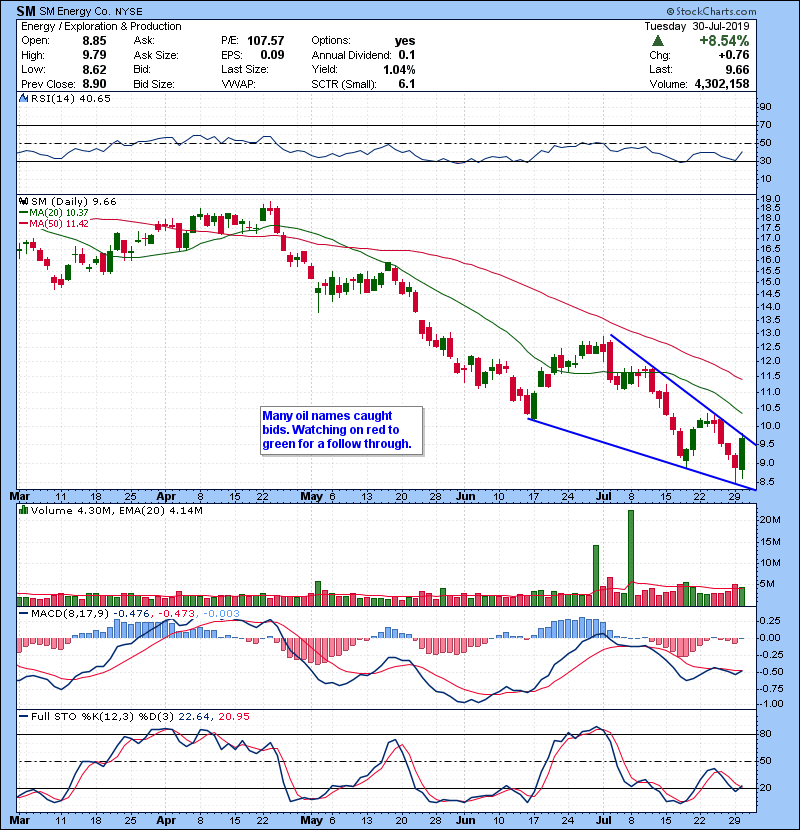The height and width of the screenshot is (830, 800).
Task: Select the bold SM ticker symbol in header
Action: (x=26, y=11)
